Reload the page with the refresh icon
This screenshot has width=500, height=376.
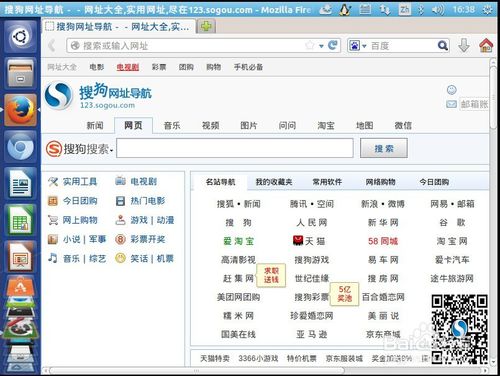tap(333, 45)
